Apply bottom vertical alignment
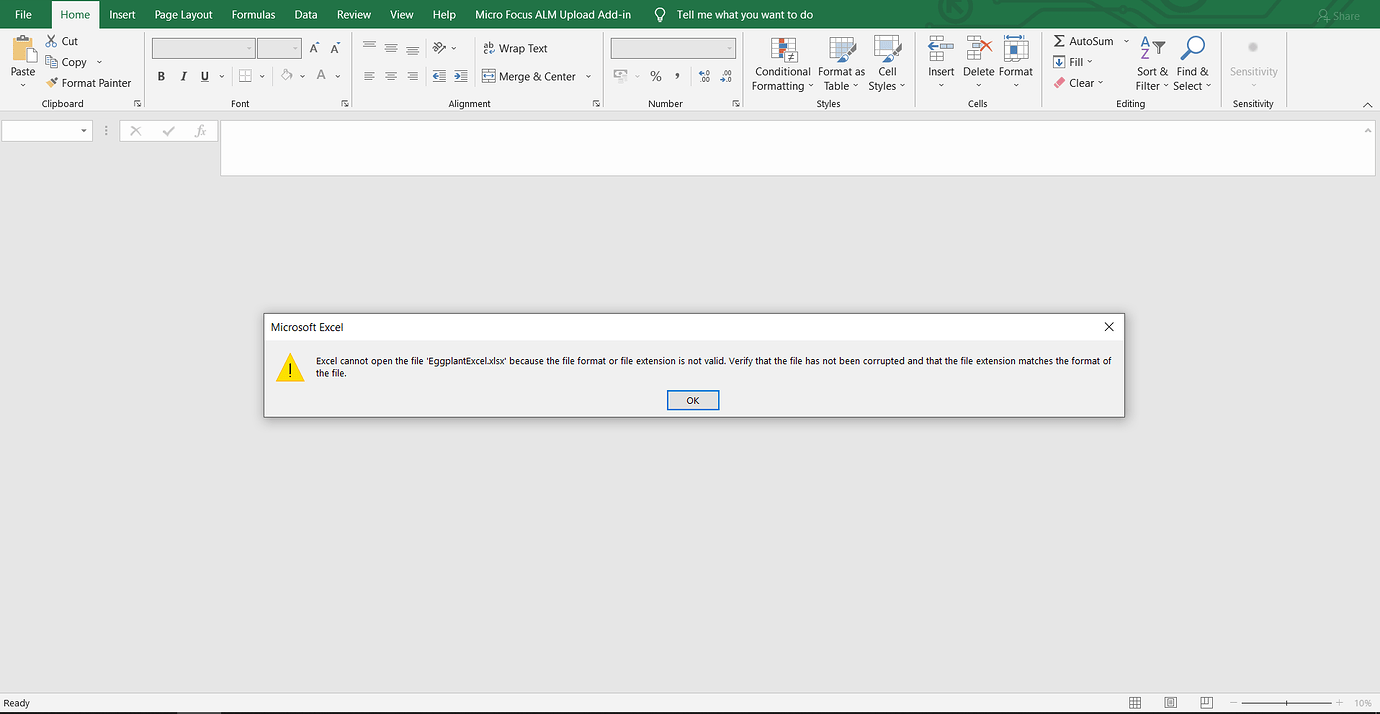1380x714 pixels. 412,48
